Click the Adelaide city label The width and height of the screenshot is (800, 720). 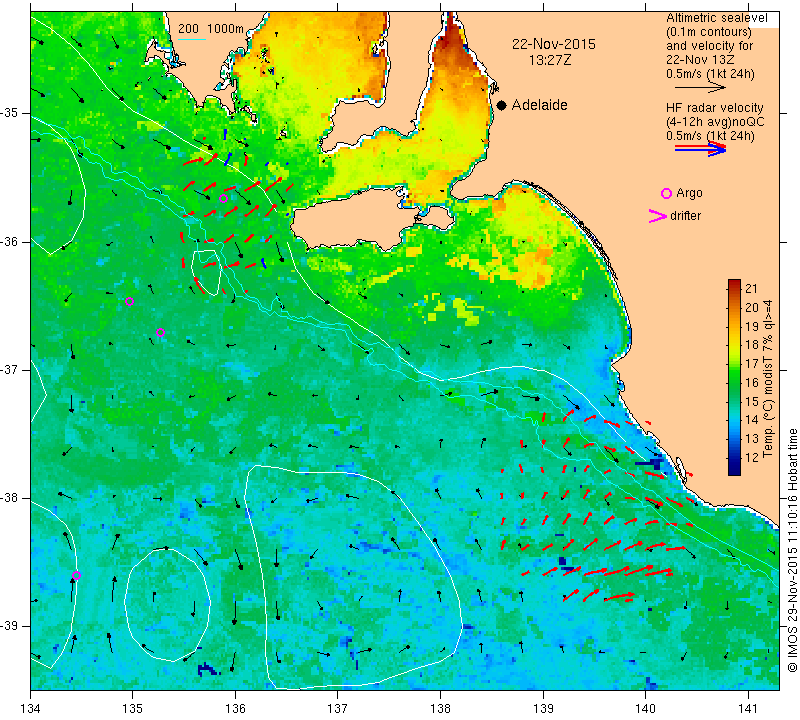[539, 105]
